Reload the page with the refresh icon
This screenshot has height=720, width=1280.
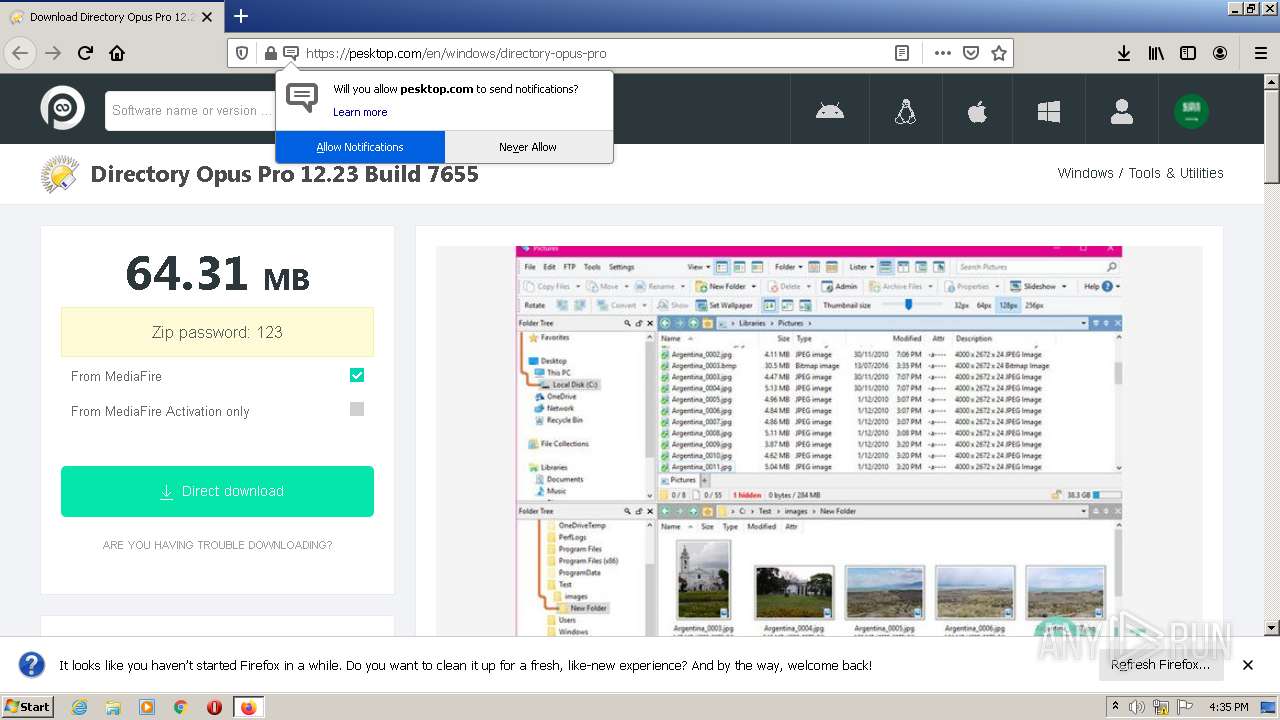pyautogui.click(x=85, y=53)
